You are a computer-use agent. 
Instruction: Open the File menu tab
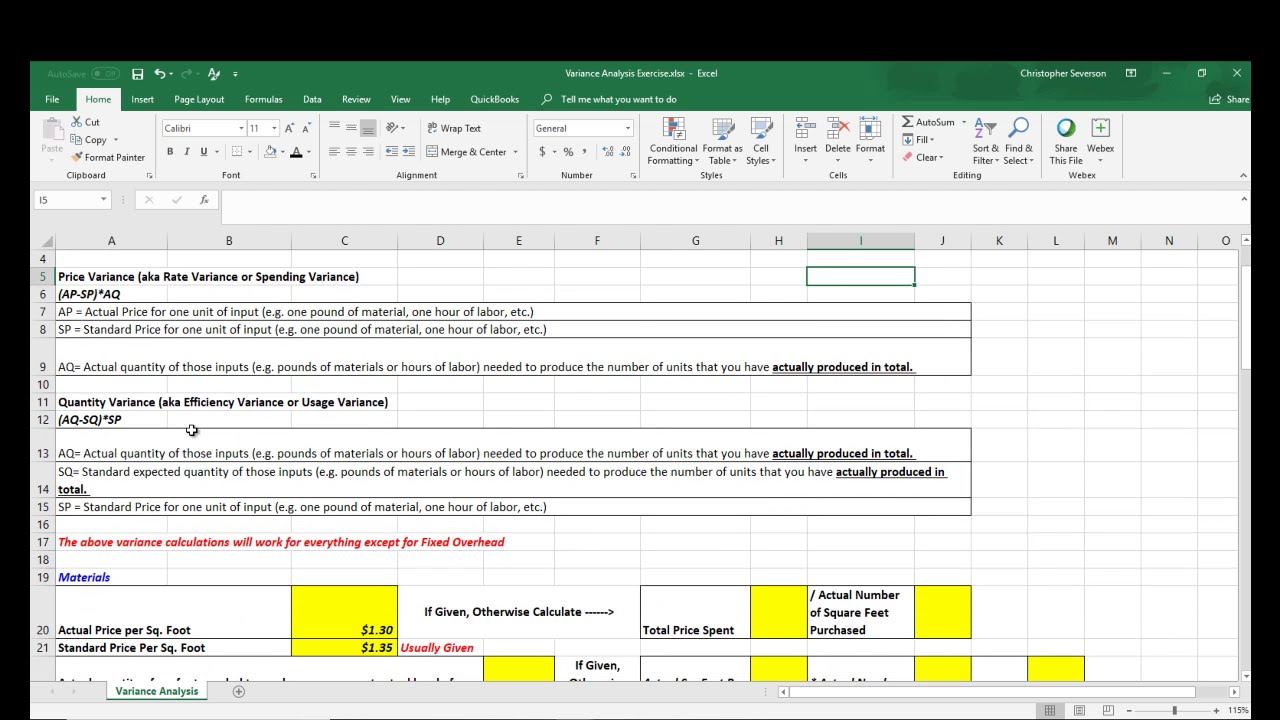click(52, 99)
